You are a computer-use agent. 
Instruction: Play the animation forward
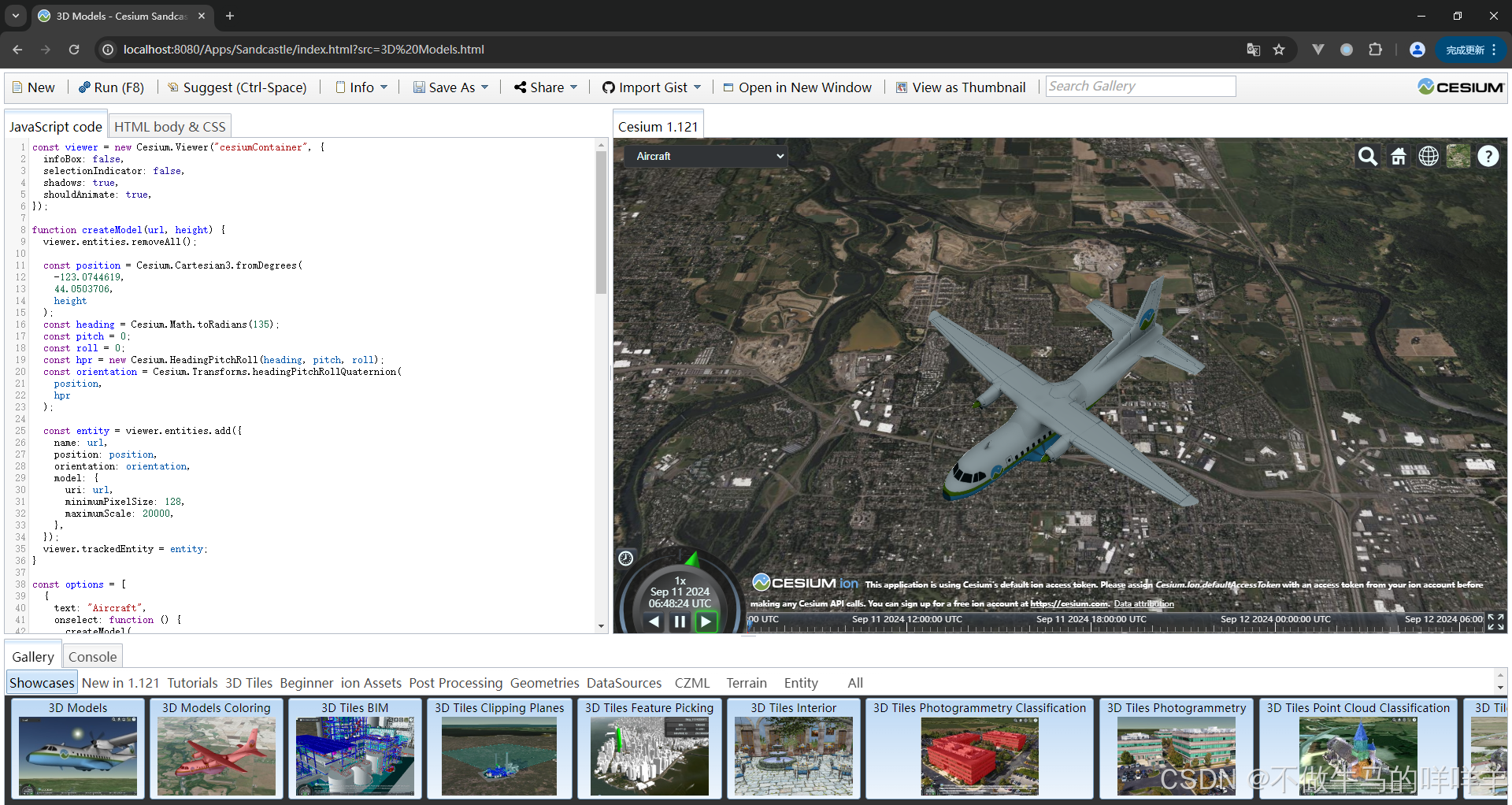706,621
